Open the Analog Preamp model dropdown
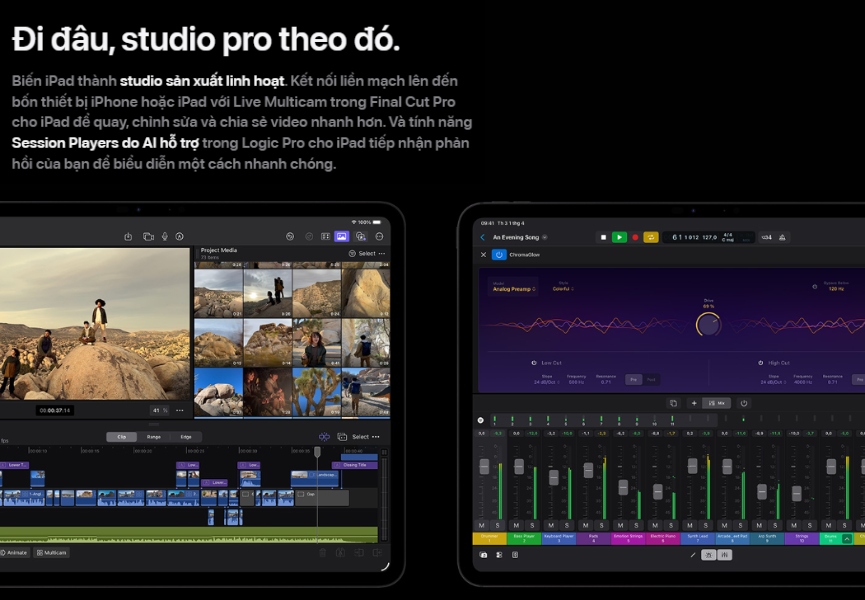 [x=514, y=289]
